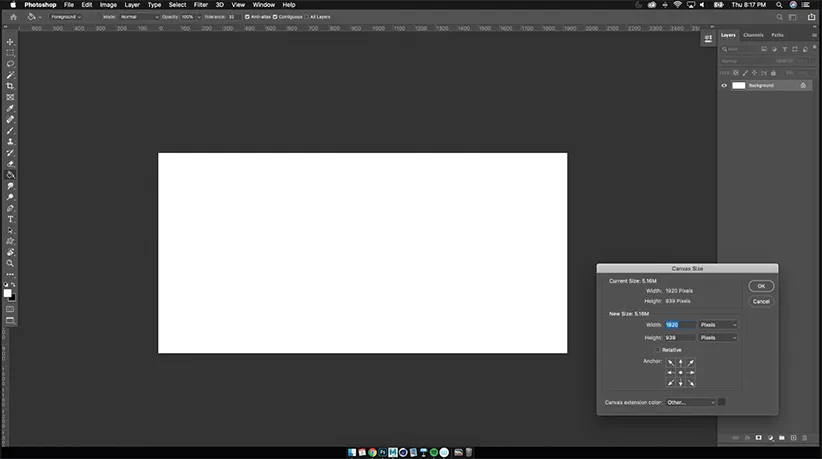Select the Move tool
The width and height of the screenshot is (822, 459).
[10, 41]
